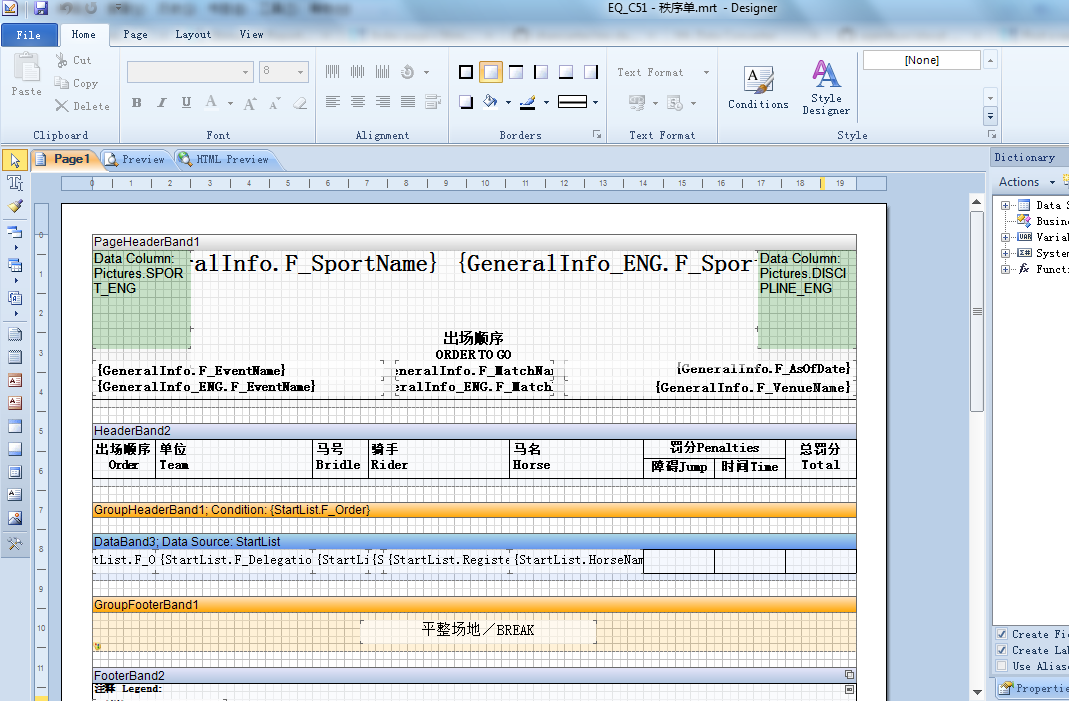Open the font name dropdown
1069x701 pixels.
point(245,72)
